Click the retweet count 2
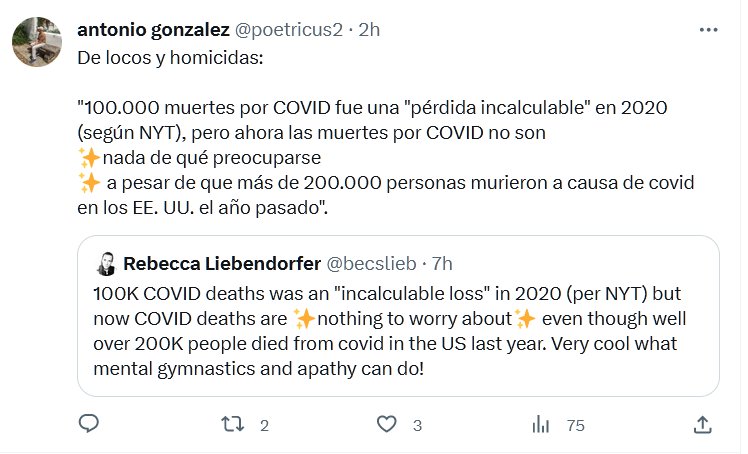Image resolution: width=748 pixels, height=454 pixels. (264, 426)
